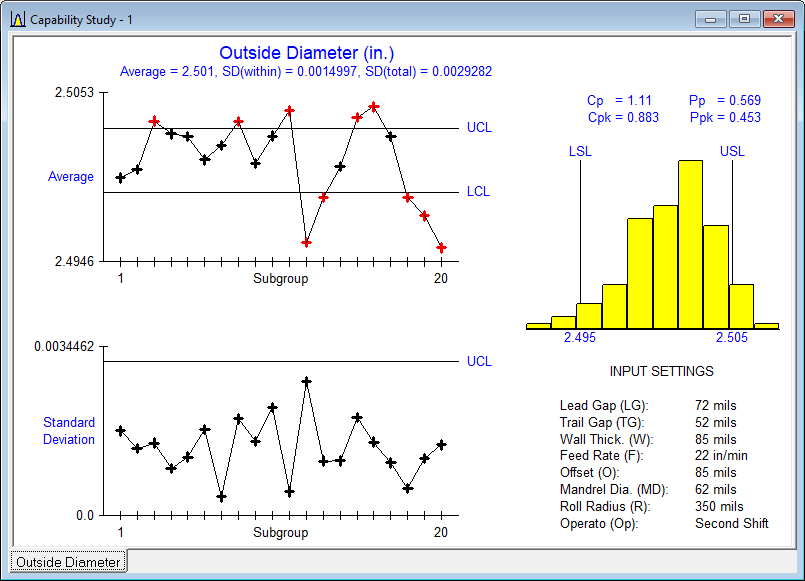Click the Cpk = 0.883 value
This screenshot has width=805, height=581.
point(623,118)
